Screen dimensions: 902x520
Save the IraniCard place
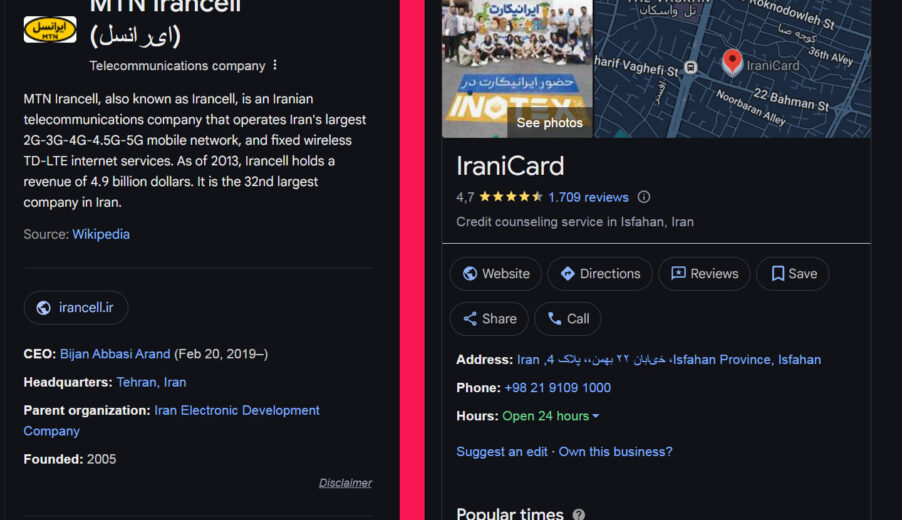point(793,274)
